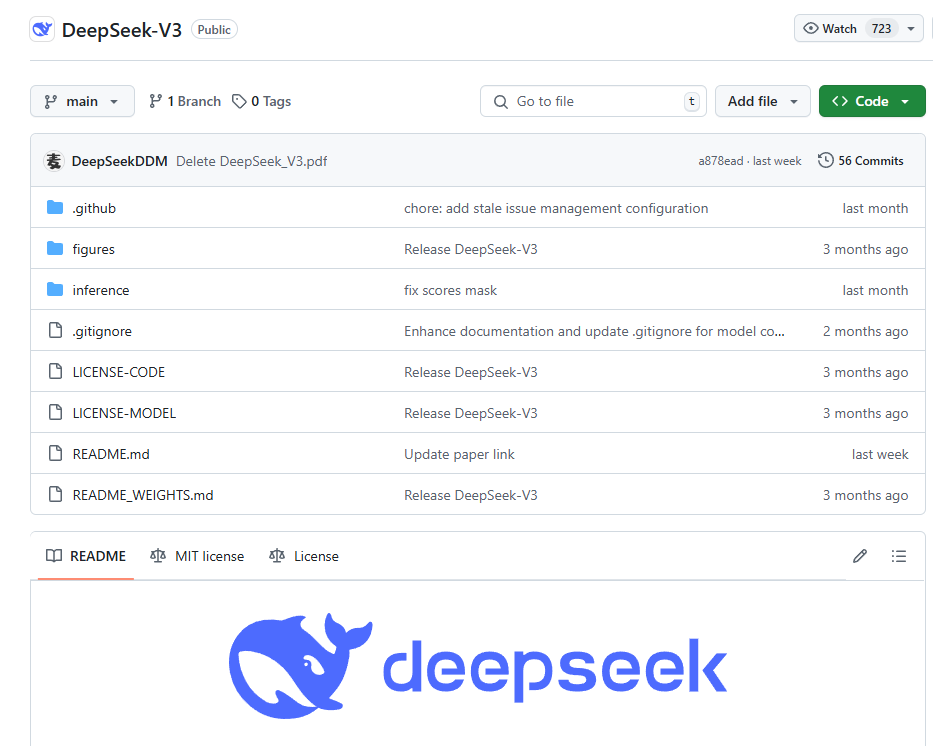Click the scale icon on MIT license tab
The width and height of the screenshot is (933, 746).
click(158, 556)
